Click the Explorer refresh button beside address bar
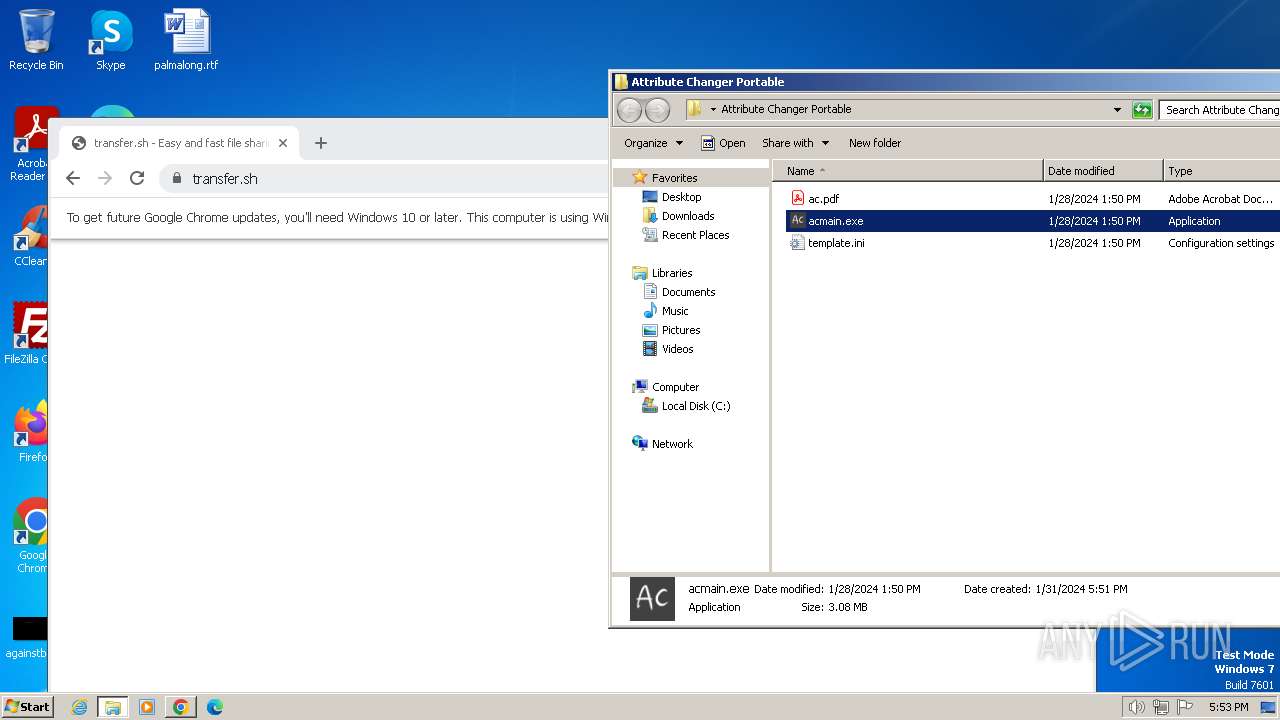 point(1142,110)
